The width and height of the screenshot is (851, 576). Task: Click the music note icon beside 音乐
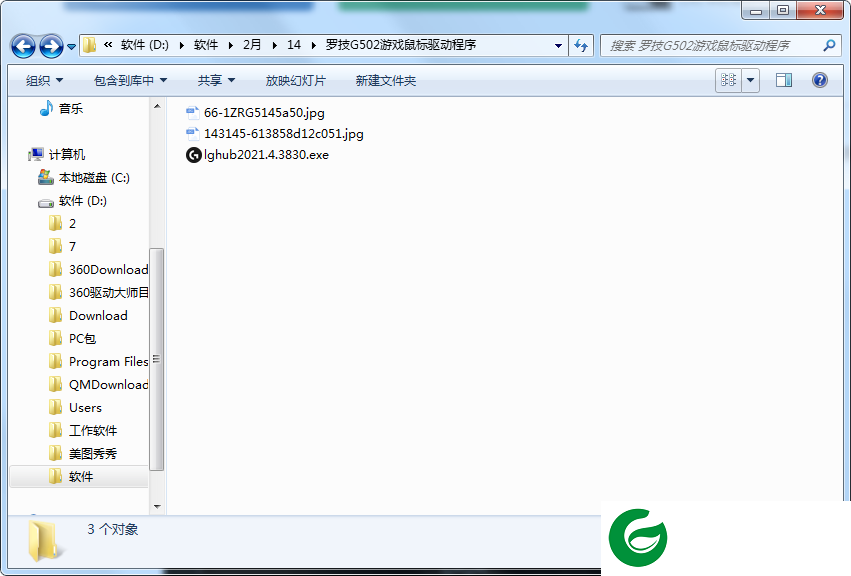click(x=46, y=109)
